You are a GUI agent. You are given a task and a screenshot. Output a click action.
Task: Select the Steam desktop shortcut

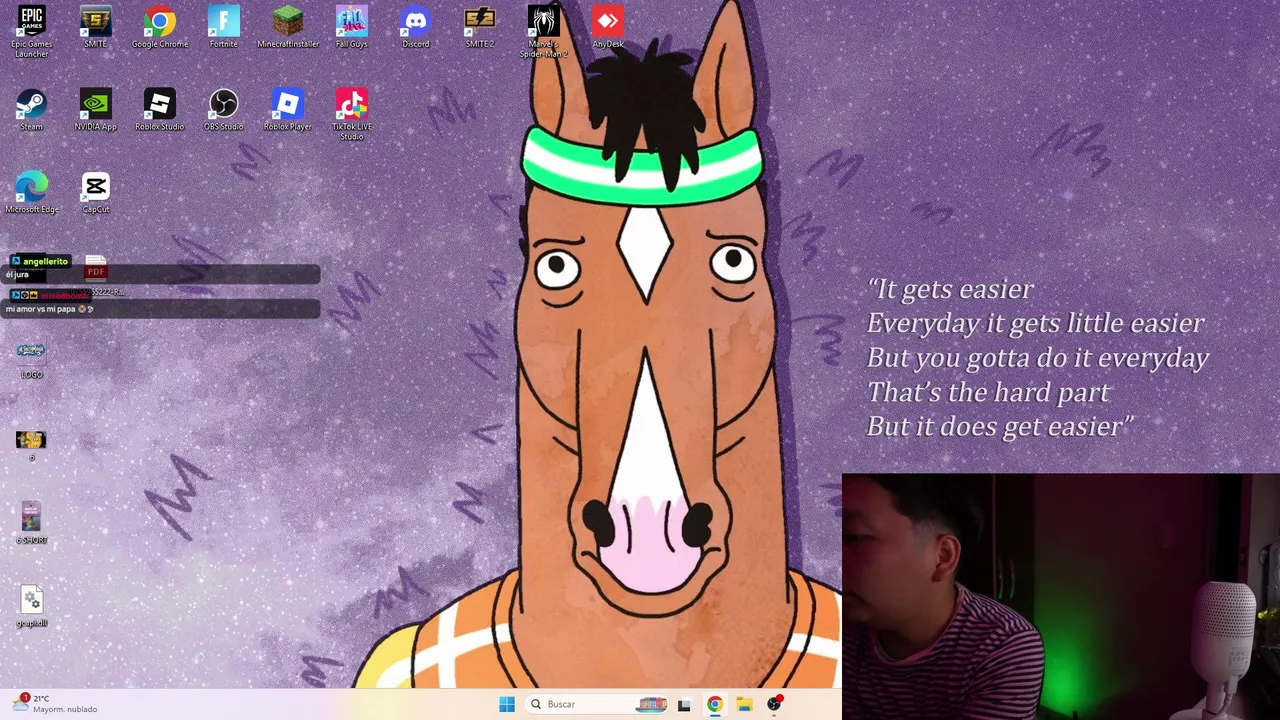32,110
